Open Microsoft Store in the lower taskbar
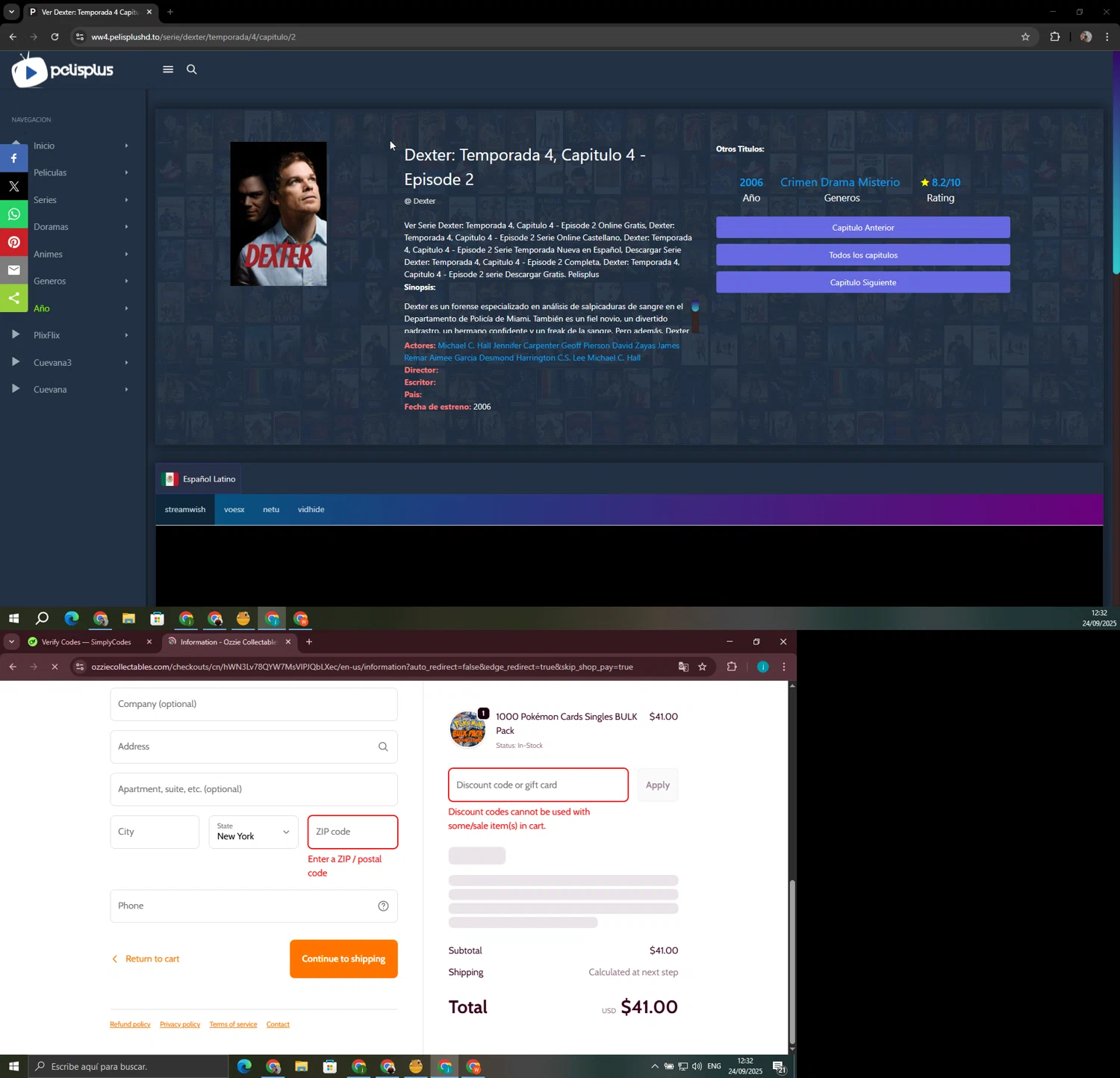The image size is (1120, 1078). point(329,1067)
